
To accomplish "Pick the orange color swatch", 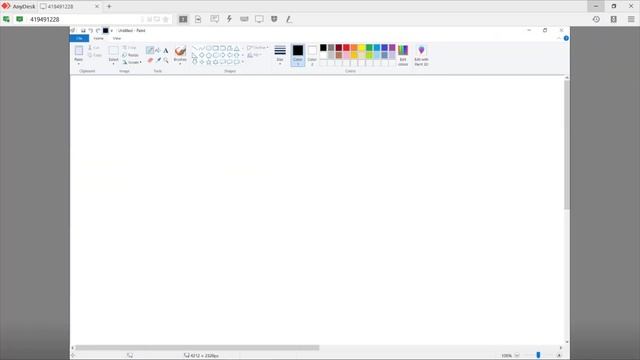I will (x=354, y=48).
